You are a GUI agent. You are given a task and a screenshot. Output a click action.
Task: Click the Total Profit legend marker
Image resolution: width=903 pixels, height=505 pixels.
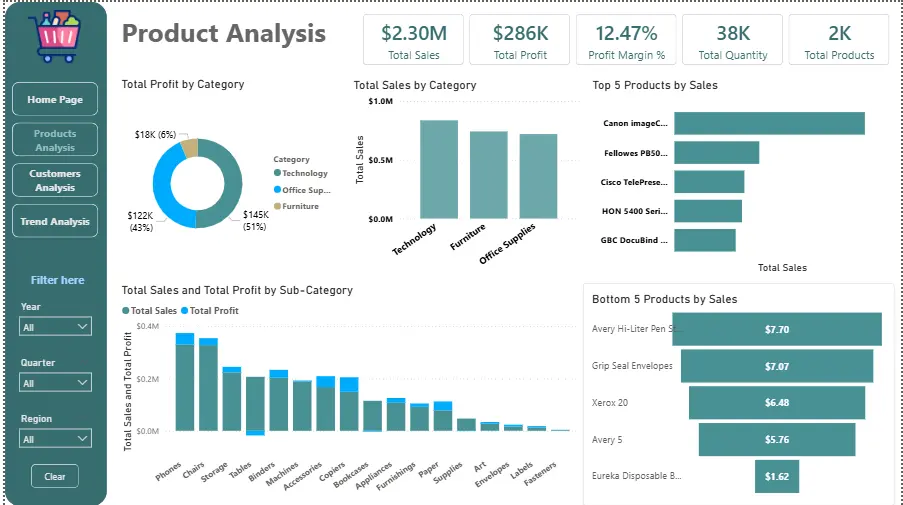click(x=184, y=310)
